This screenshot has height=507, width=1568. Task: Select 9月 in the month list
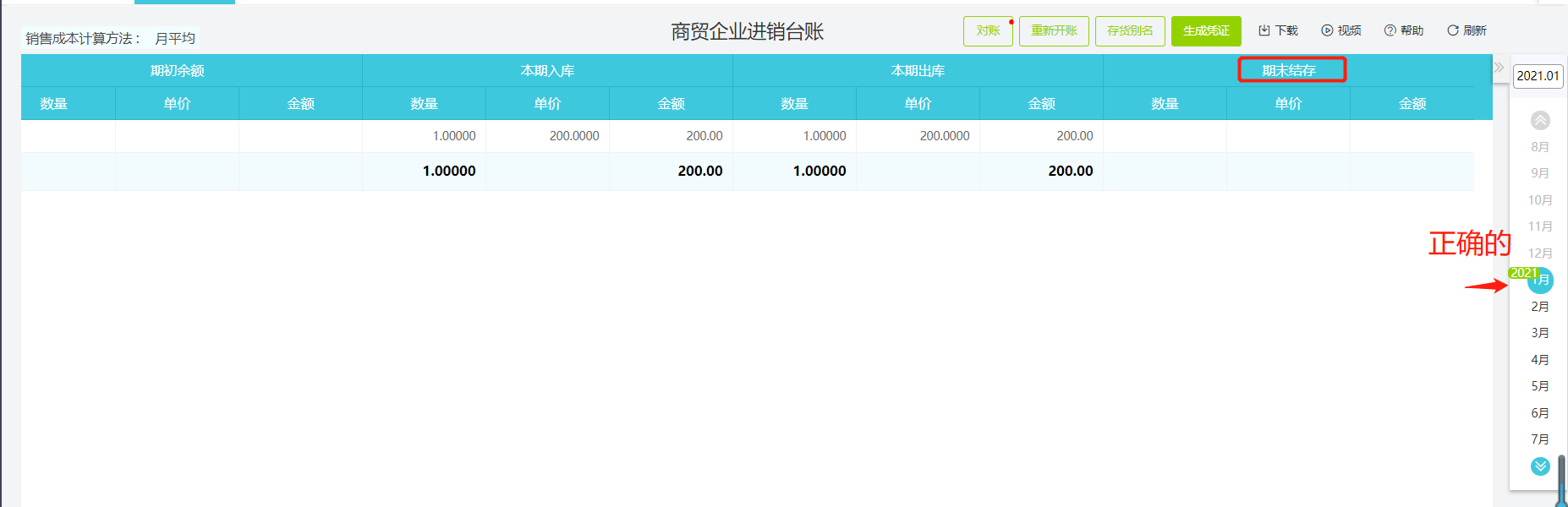1540,173
